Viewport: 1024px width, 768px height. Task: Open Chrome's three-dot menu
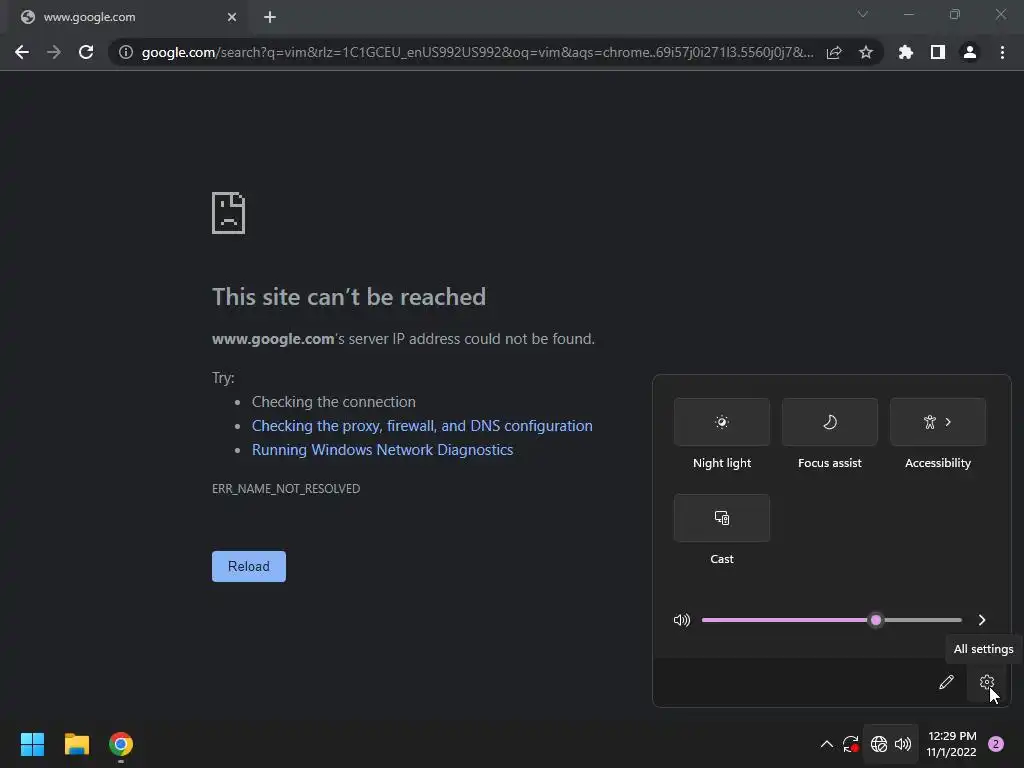1002,52
